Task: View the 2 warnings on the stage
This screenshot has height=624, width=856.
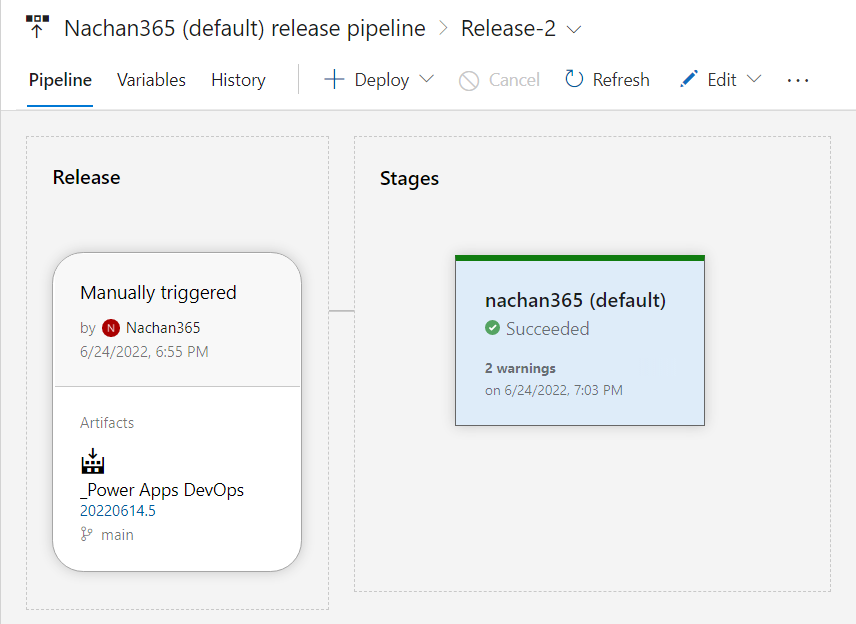Action: point(520,368)
